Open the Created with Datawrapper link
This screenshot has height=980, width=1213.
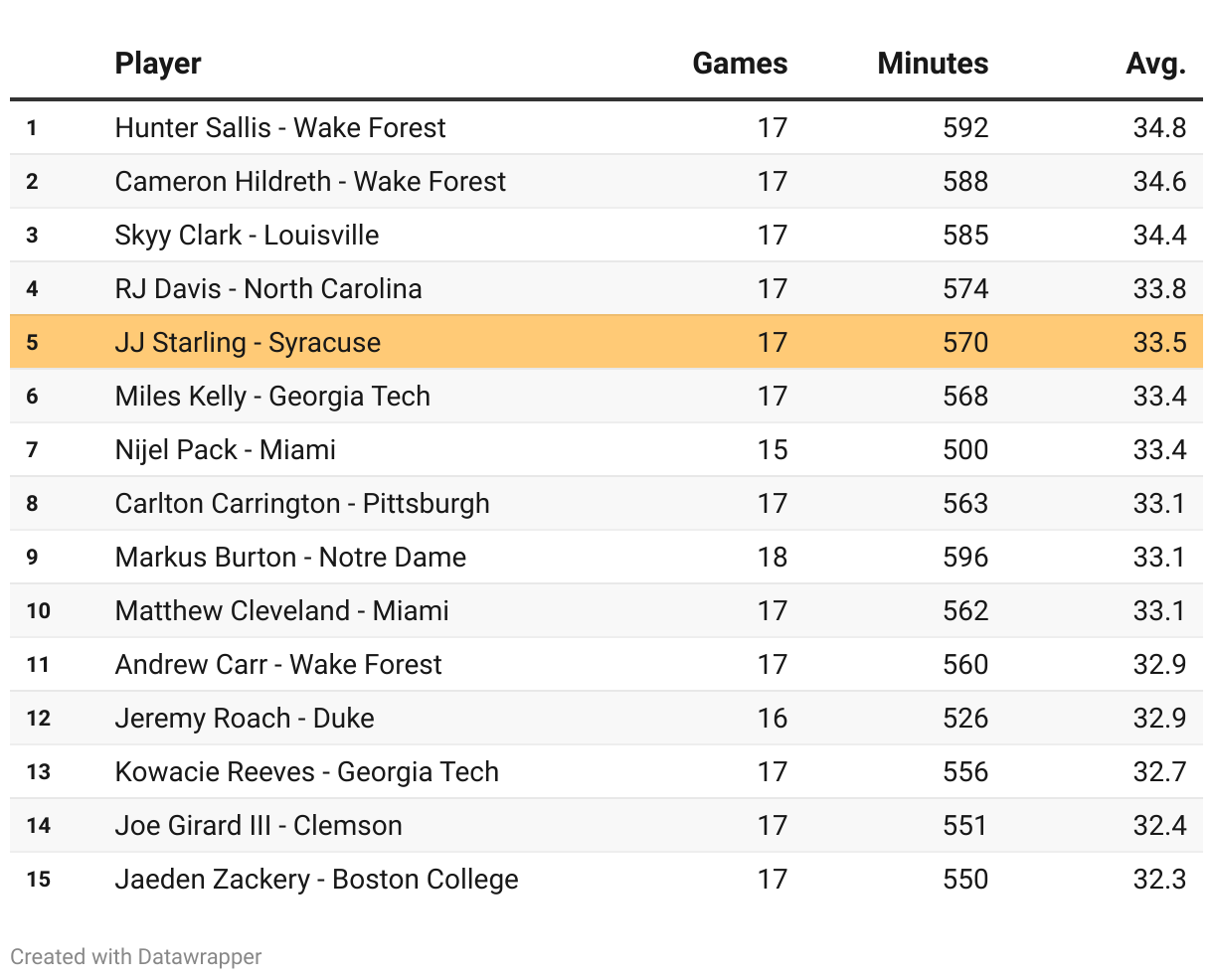[136, 957]
